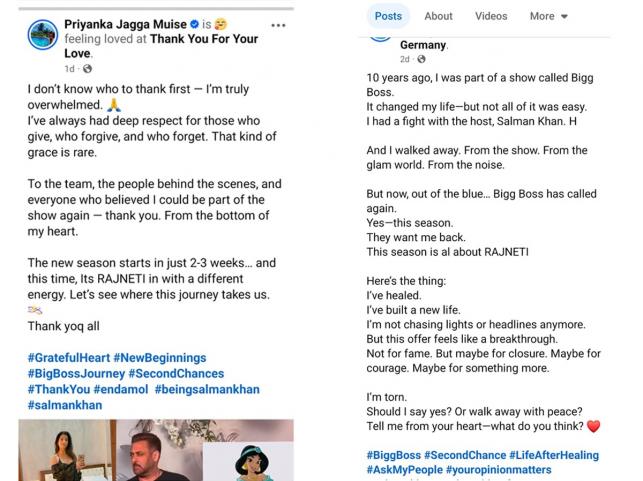This screenshot has height=481, width=643.
Task: Click the globe privacy icon beside 1d
Action: pyautogui.click(x=87, y=69)
